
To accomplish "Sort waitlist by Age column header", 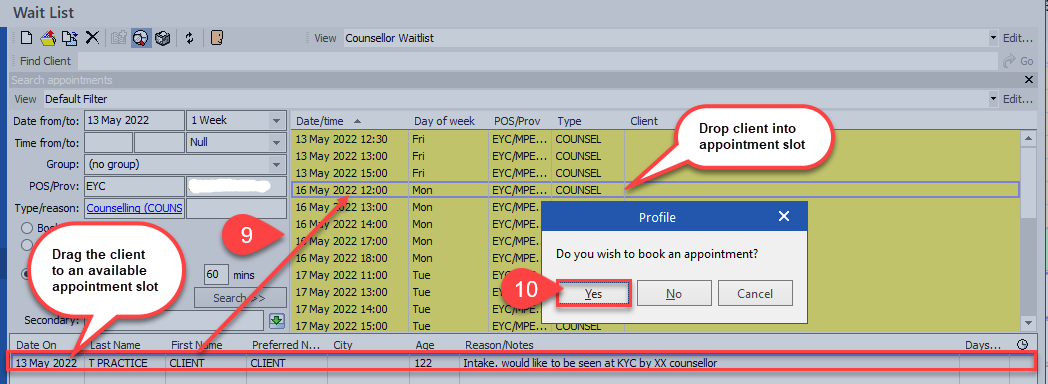I will 434,345.
